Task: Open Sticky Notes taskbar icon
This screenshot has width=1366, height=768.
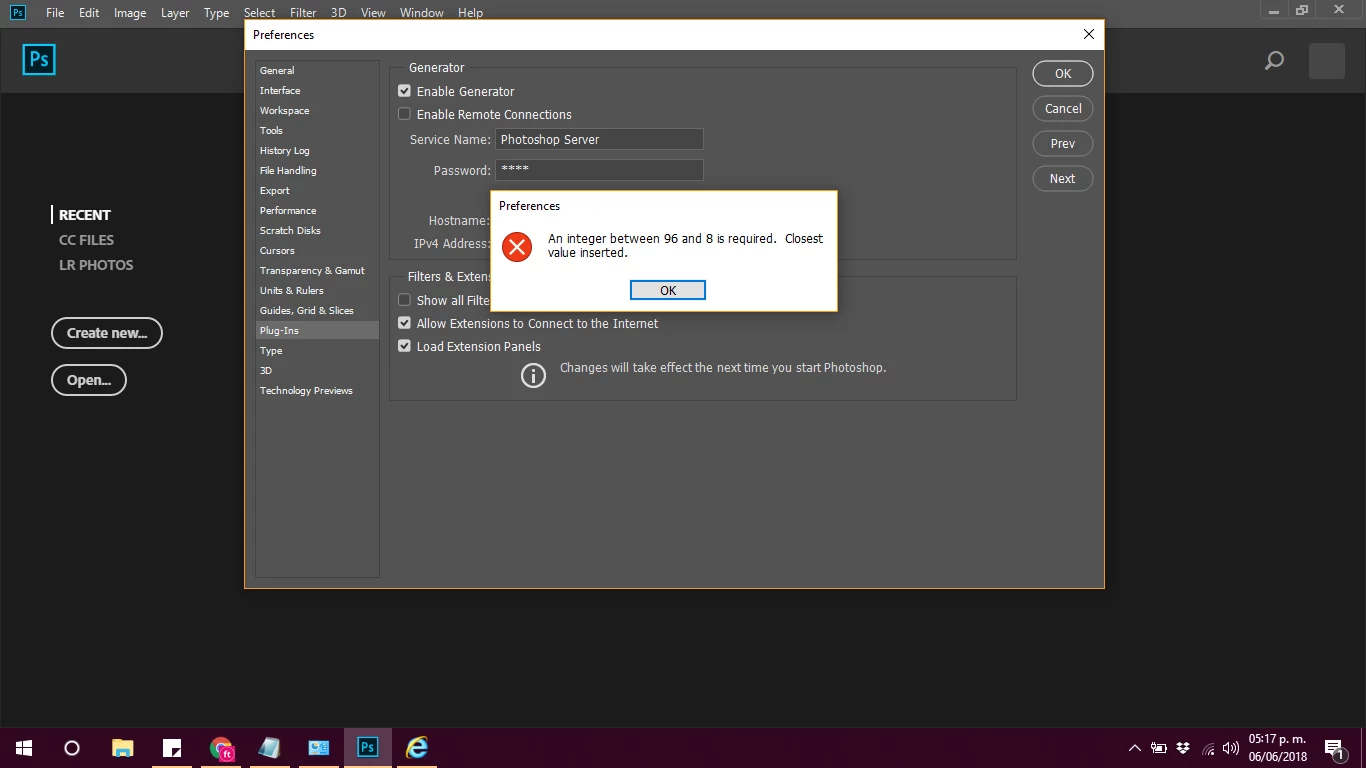Action: [x=172, y=748]
